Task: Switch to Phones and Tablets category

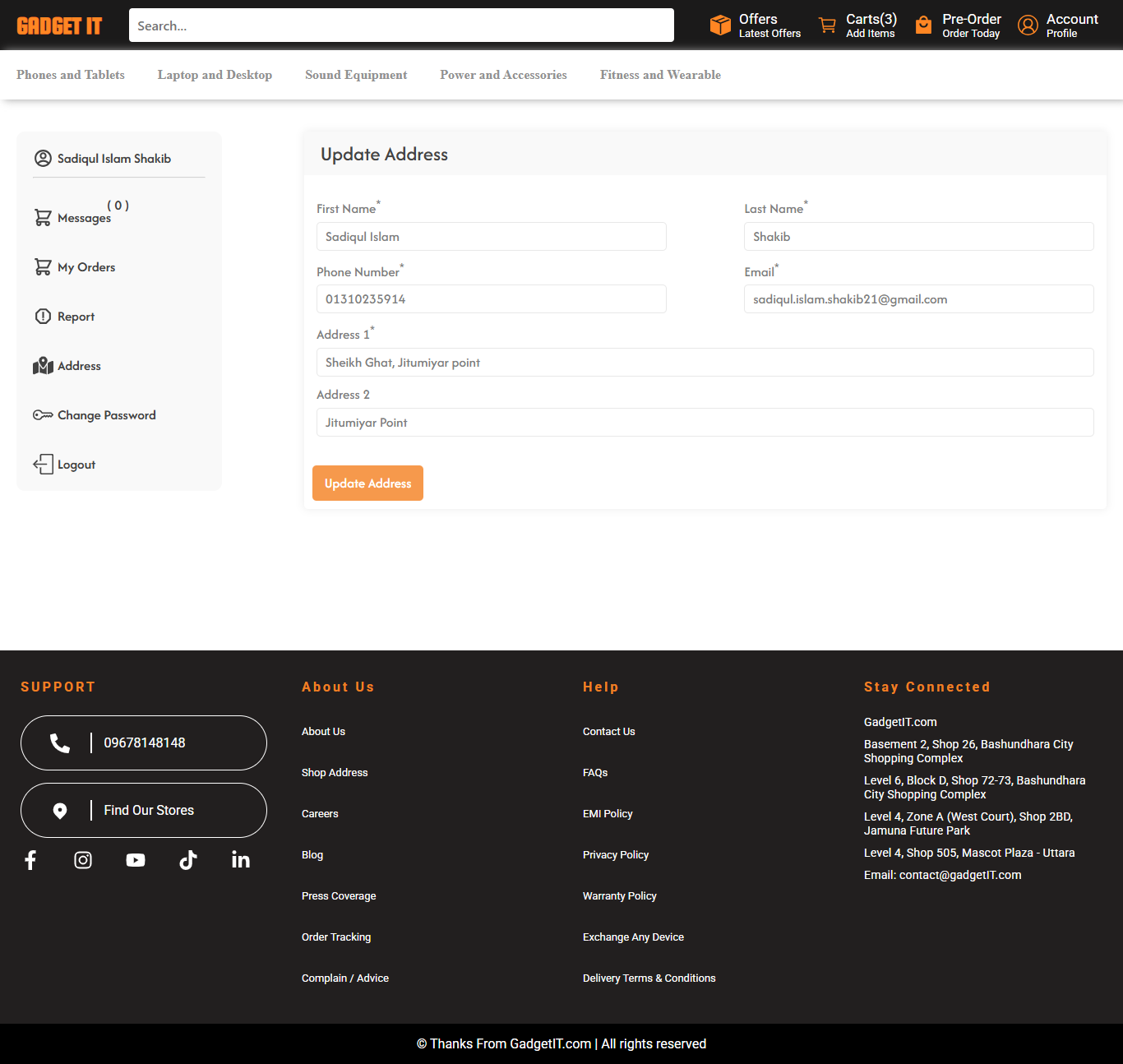Action: 71,75
